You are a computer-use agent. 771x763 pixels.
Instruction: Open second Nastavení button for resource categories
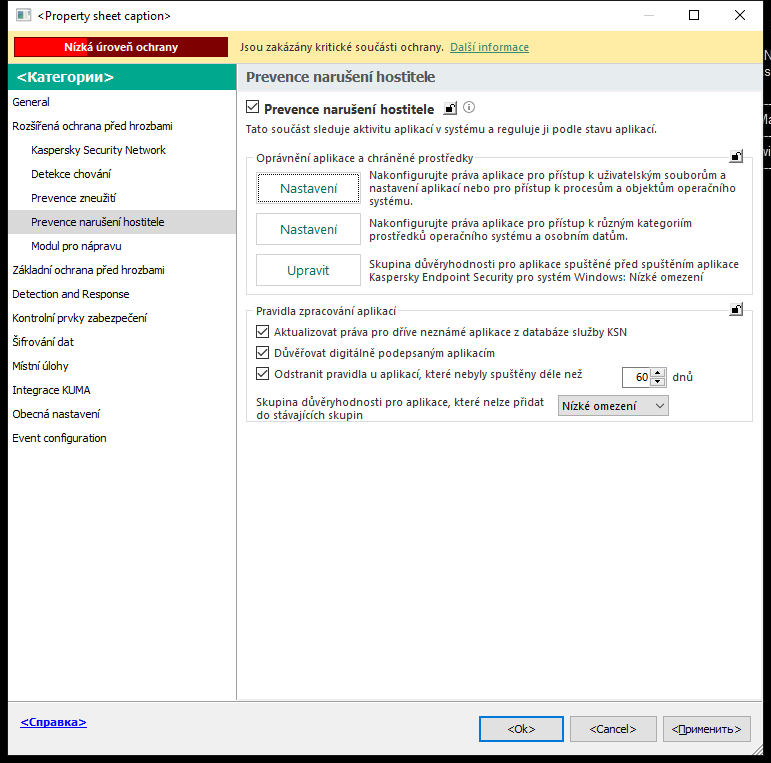(x=308, y=229)
